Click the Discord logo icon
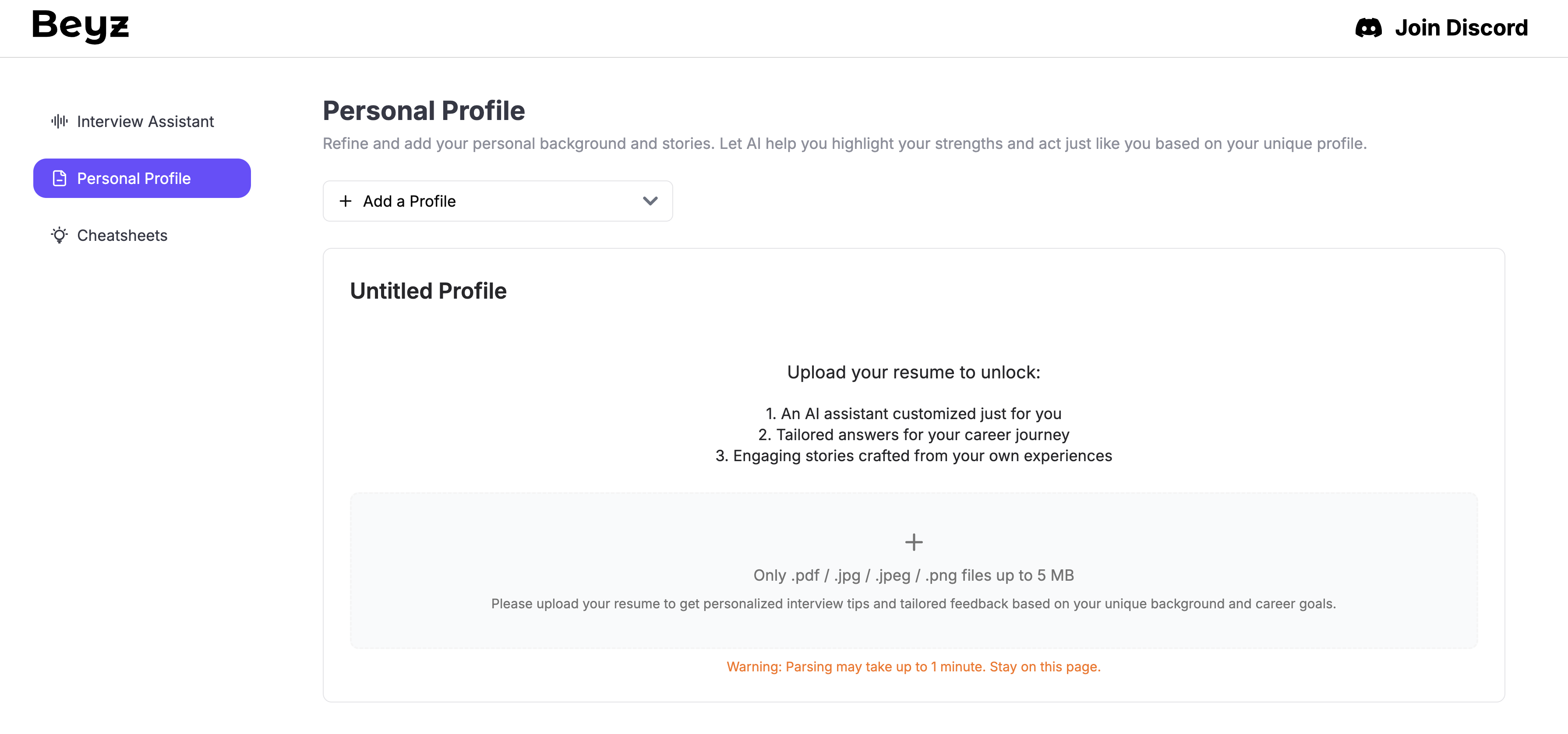Image resolution: width=1568 pixels, height=734 pixels. click(x=1368, y=28)
